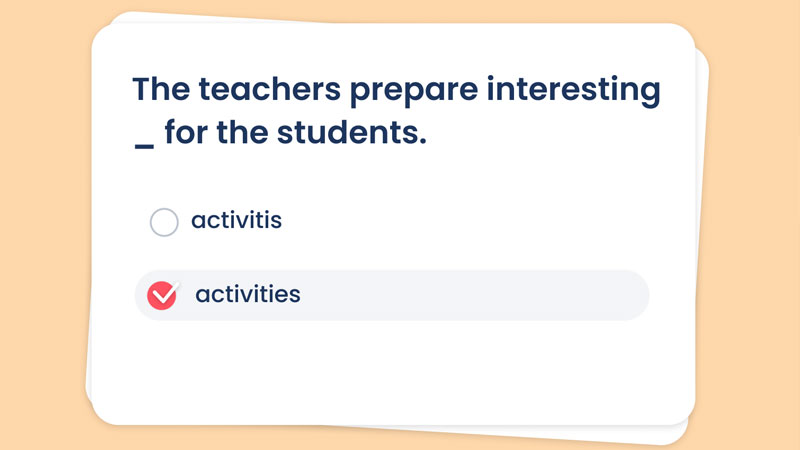This screenshot has height=450, width=800.
Task: Click the word "students." in the question
Action: point(352,133)
